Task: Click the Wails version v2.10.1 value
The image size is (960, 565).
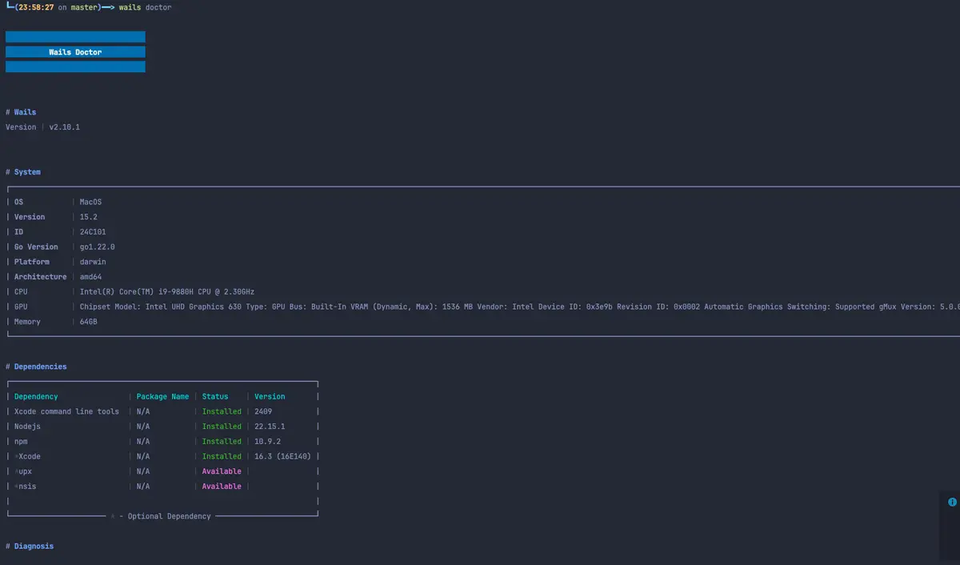Action: tap(64, 127)
